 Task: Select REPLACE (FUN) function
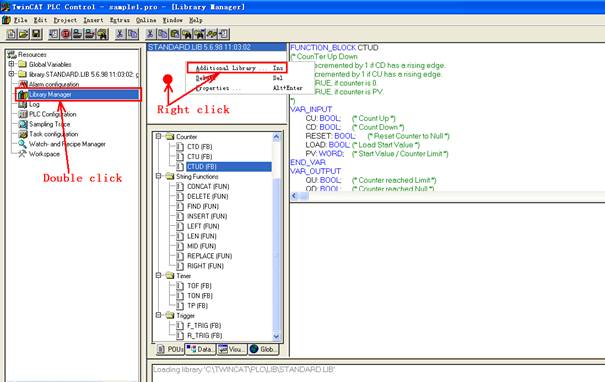coord(210,256)
